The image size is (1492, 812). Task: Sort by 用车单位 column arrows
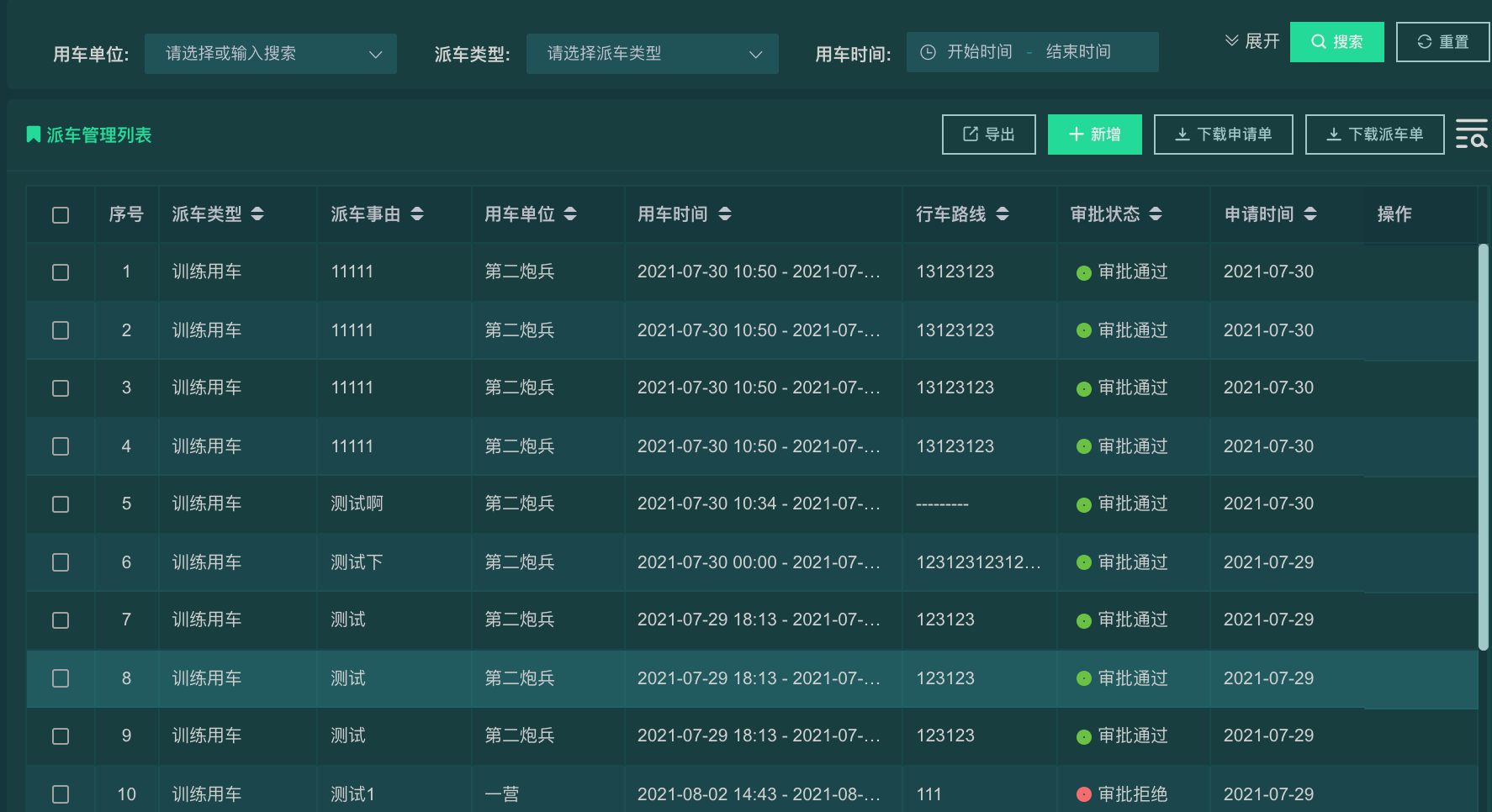[570, 214]
